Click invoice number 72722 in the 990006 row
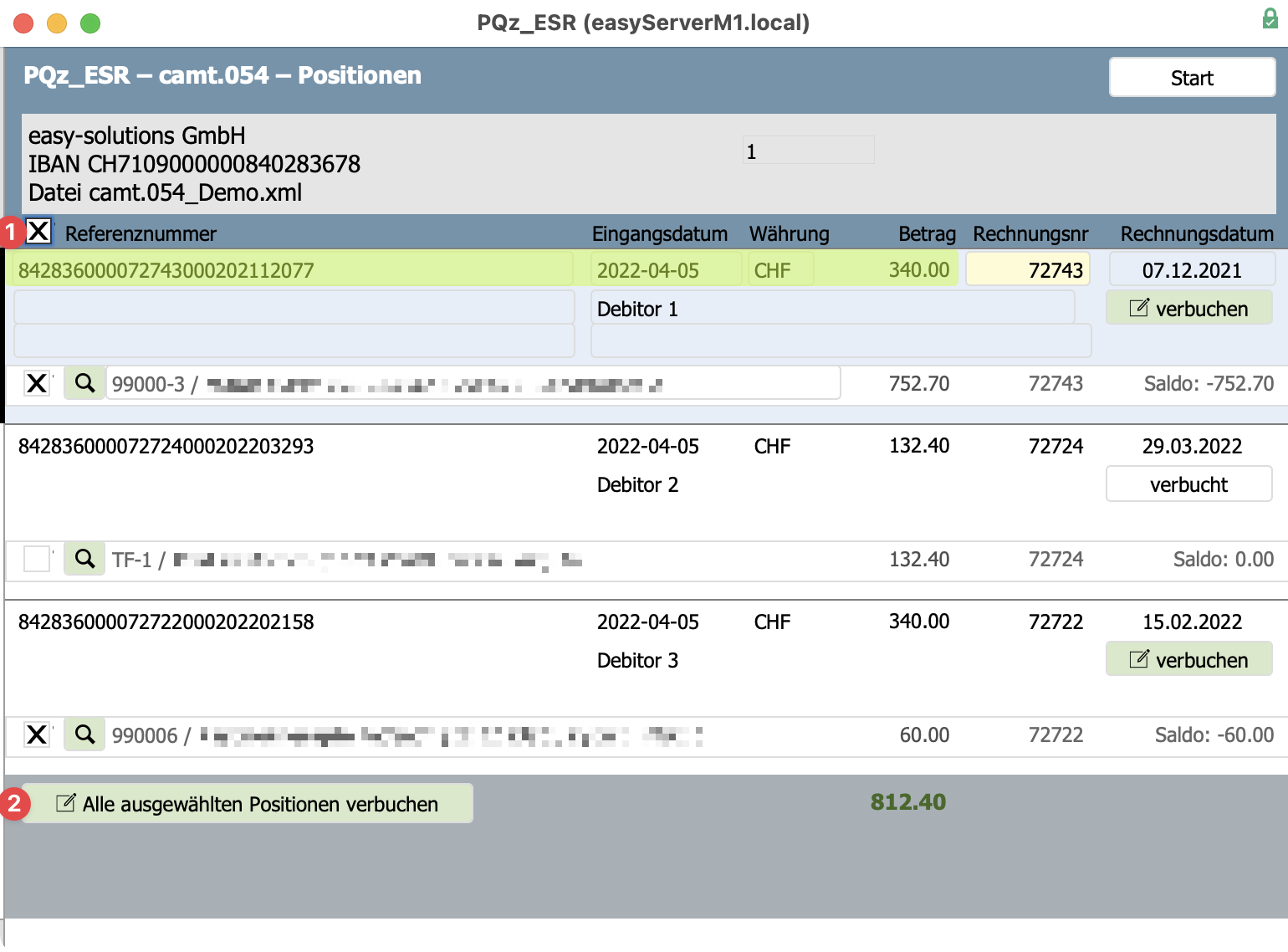This screenshot has width=1288, height=952. tap(1055, 735)
